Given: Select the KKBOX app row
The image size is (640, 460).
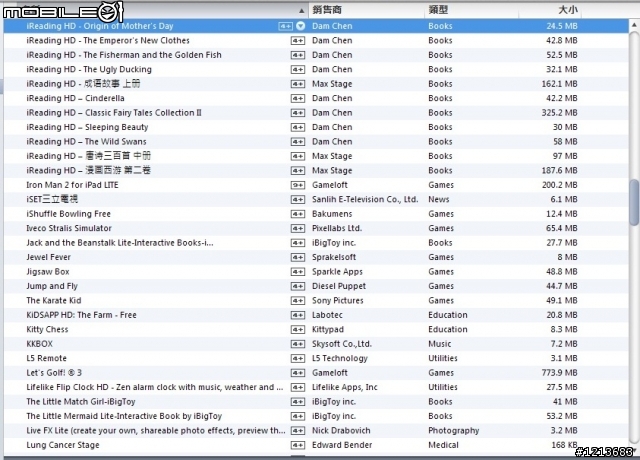Looking at the screenshot, I should tap(316, 344).
